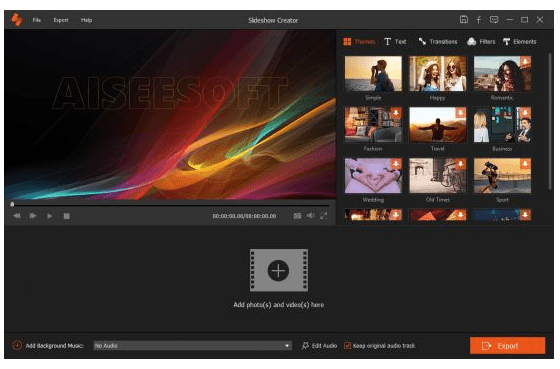Select the Romantic theme thumbnail
The height and width of the screenshot is (369, 560).
point(502,74)
